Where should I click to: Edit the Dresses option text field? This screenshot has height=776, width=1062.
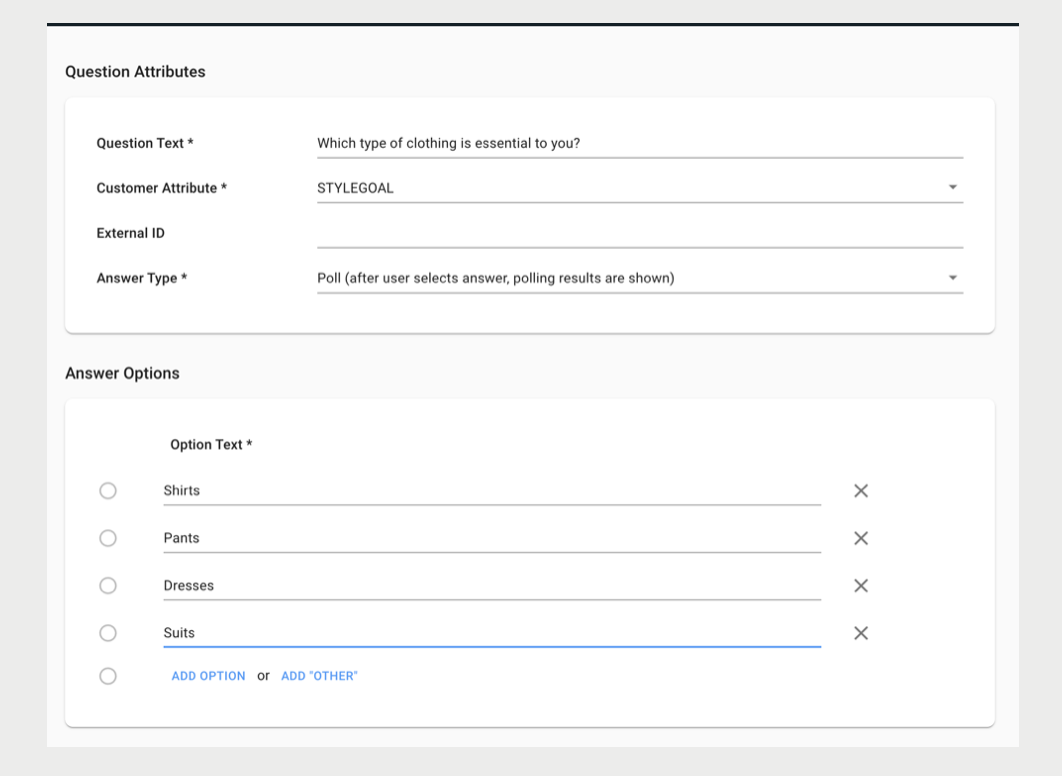[x=492, y=586]
